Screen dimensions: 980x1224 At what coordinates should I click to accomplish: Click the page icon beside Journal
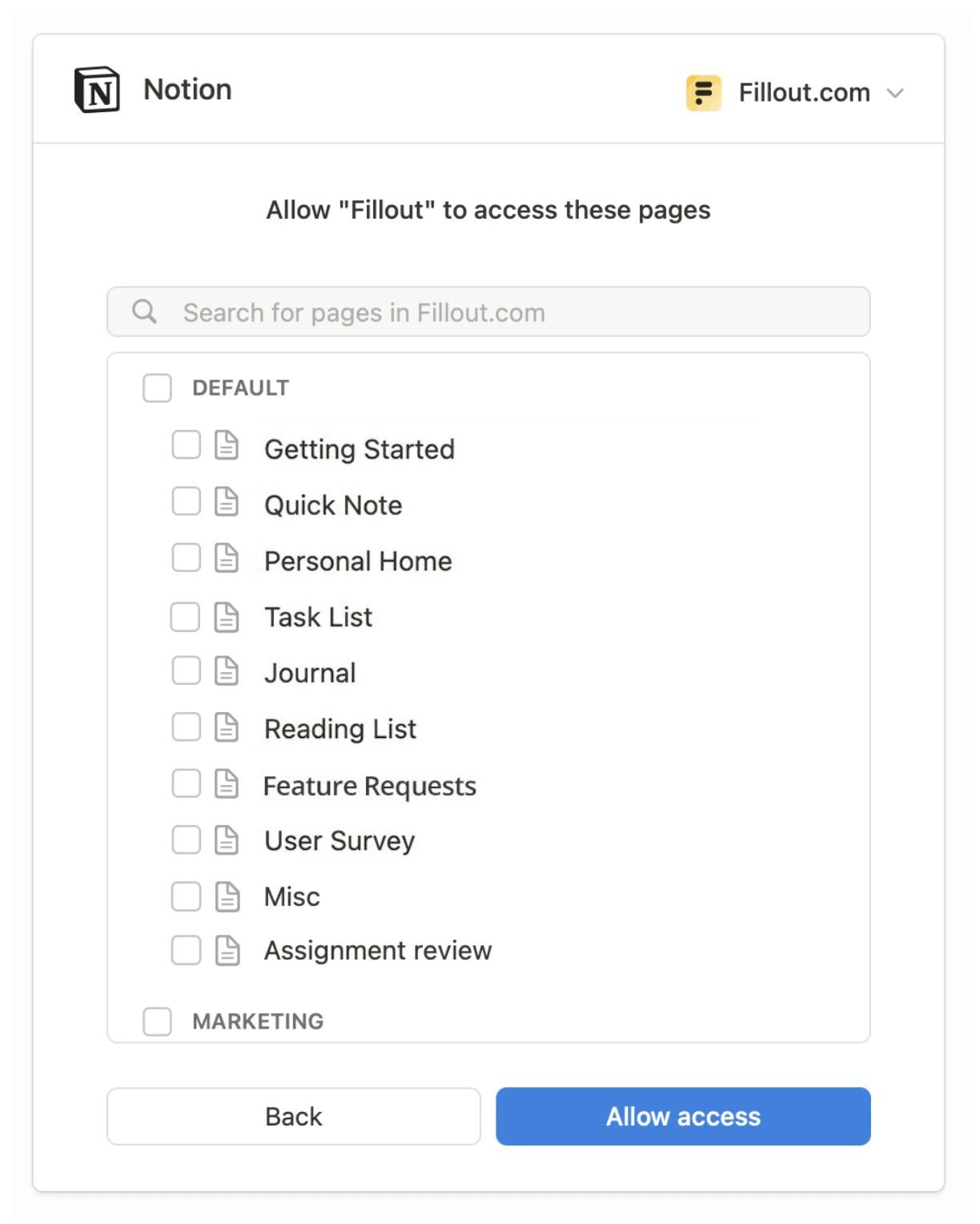227,670
